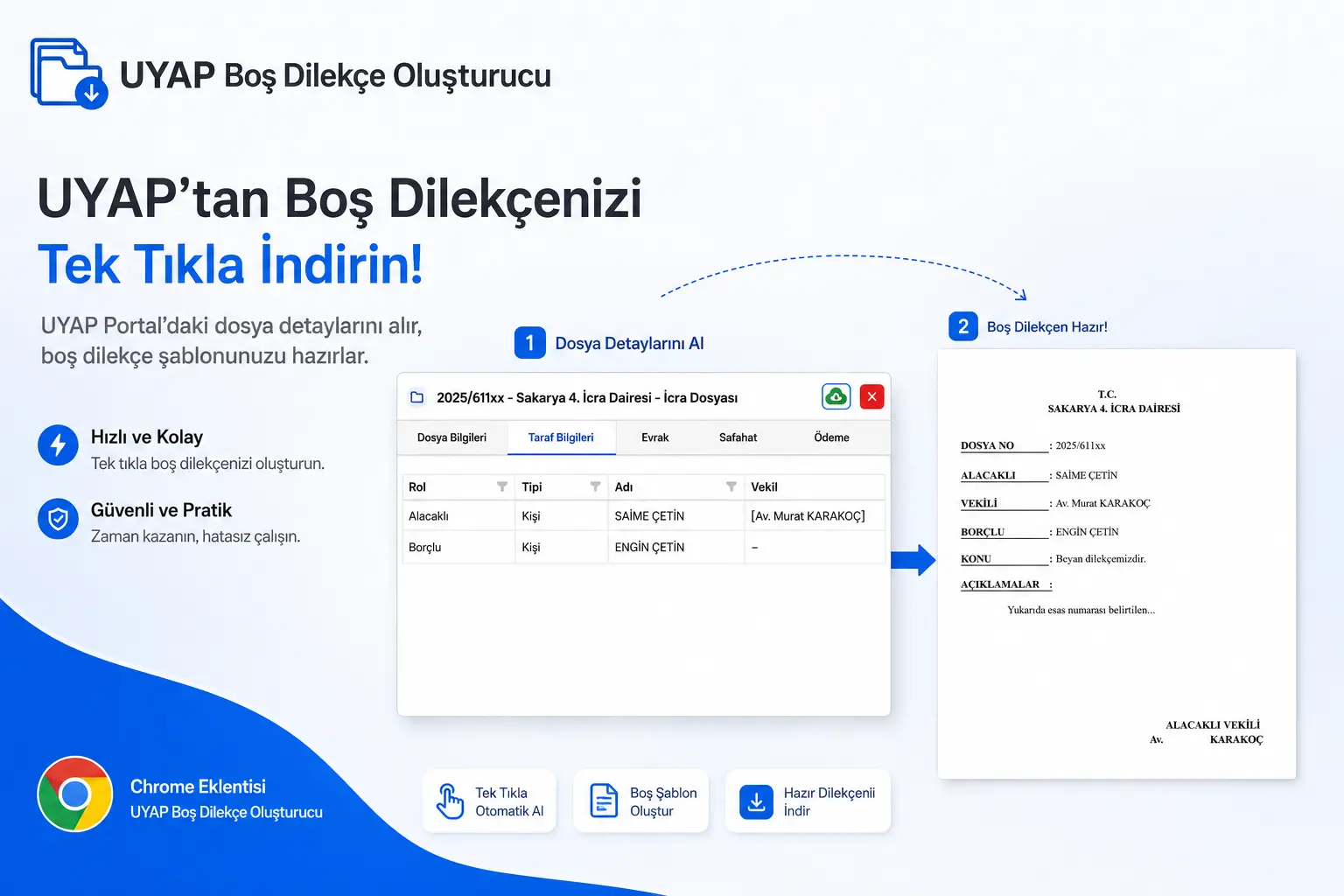The width and height of the screenshot is (1344, 896).
Task: Open the Tipi column filter
Action: click(595, 486)
